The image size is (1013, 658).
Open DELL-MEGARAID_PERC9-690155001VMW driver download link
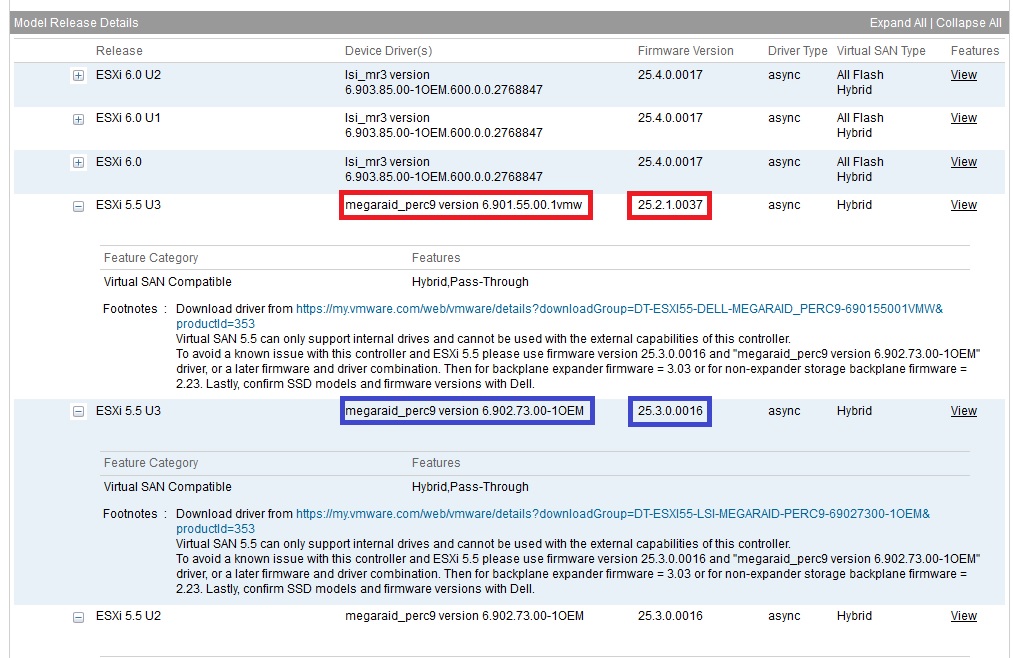point(619,309)
